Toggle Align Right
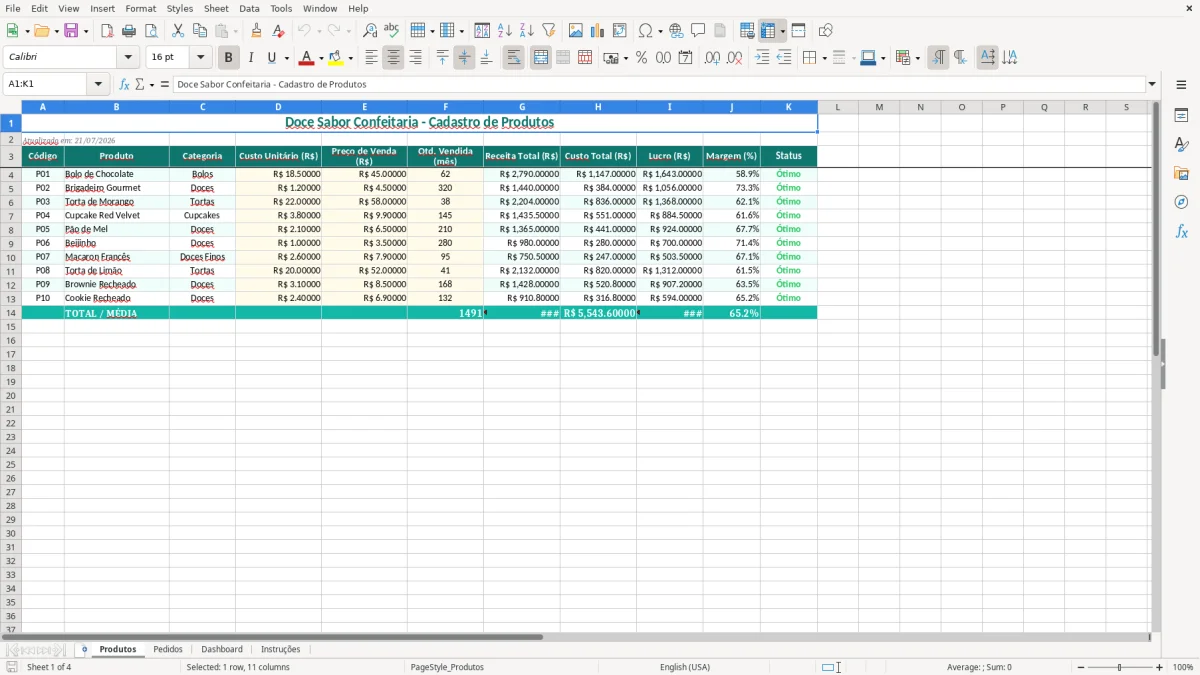The image size is (1200, 675). pyautogui.click(x=415, y=58)
